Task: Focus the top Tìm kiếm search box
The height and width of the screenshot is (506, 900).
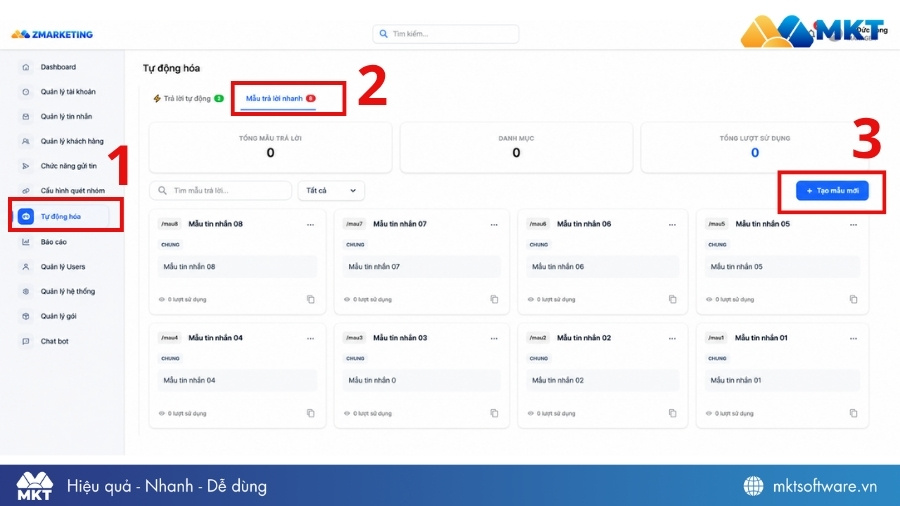Action: click(445, 34)
